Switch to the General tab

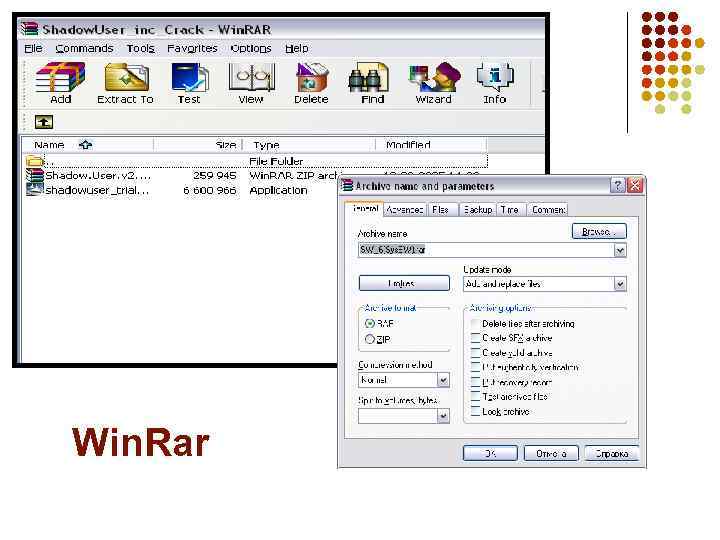pos(365,208)
